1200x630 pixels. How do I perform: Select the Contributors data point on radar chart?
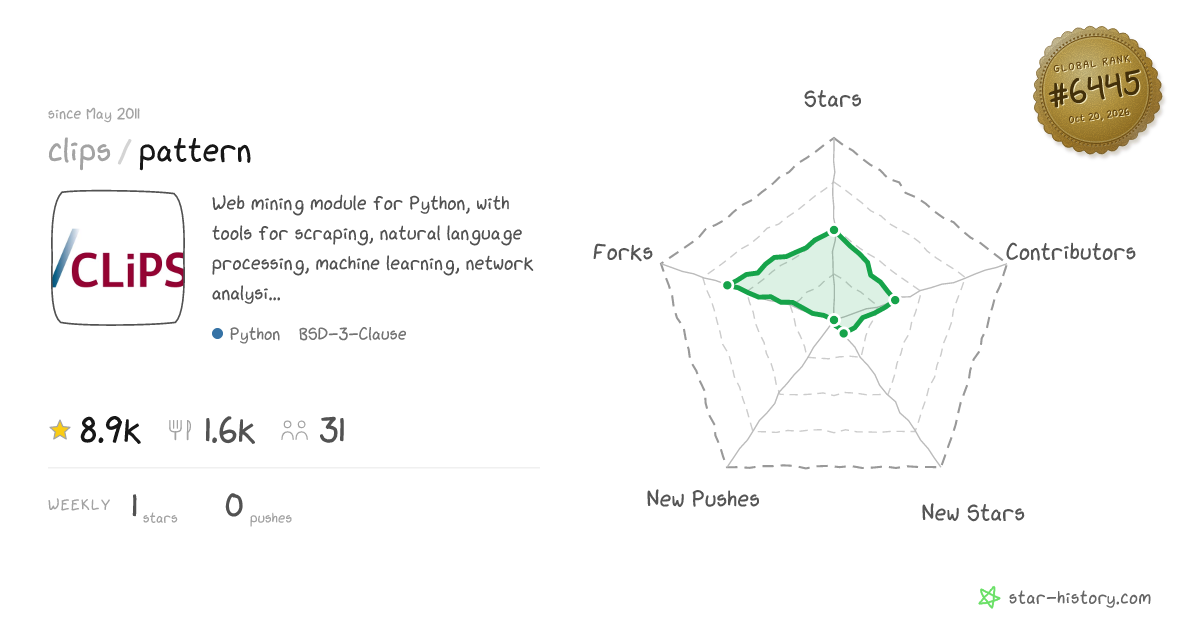tap(895, 300)
